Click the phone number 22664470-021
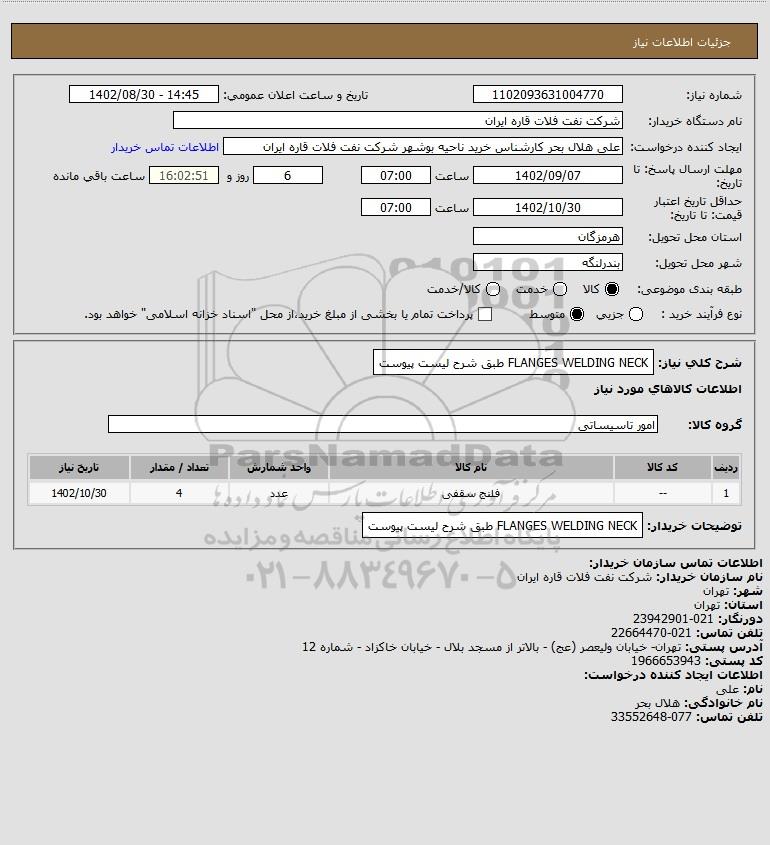 pos(651,633)
